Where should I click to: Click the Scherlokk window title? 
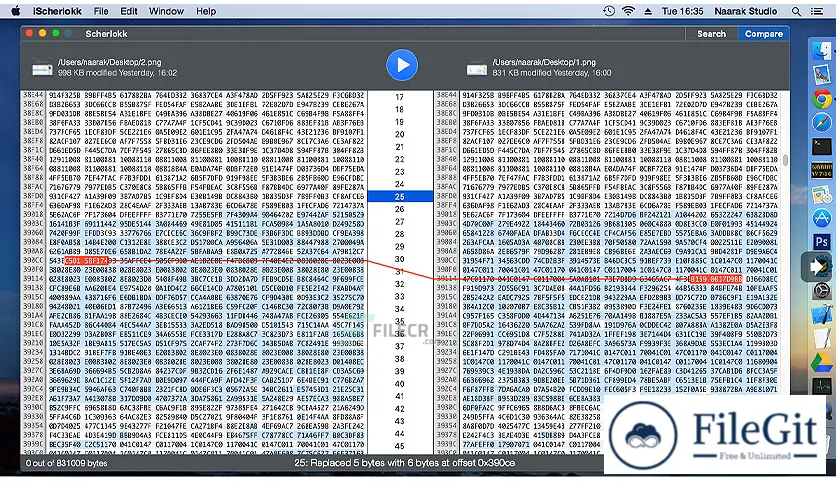[x=106, y=34]
